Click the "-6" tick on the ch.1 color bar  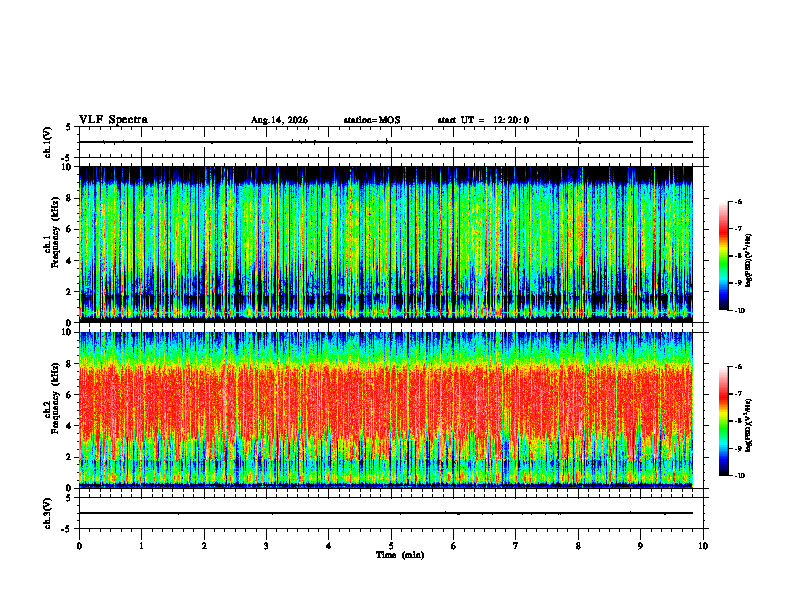click(739, 201)
